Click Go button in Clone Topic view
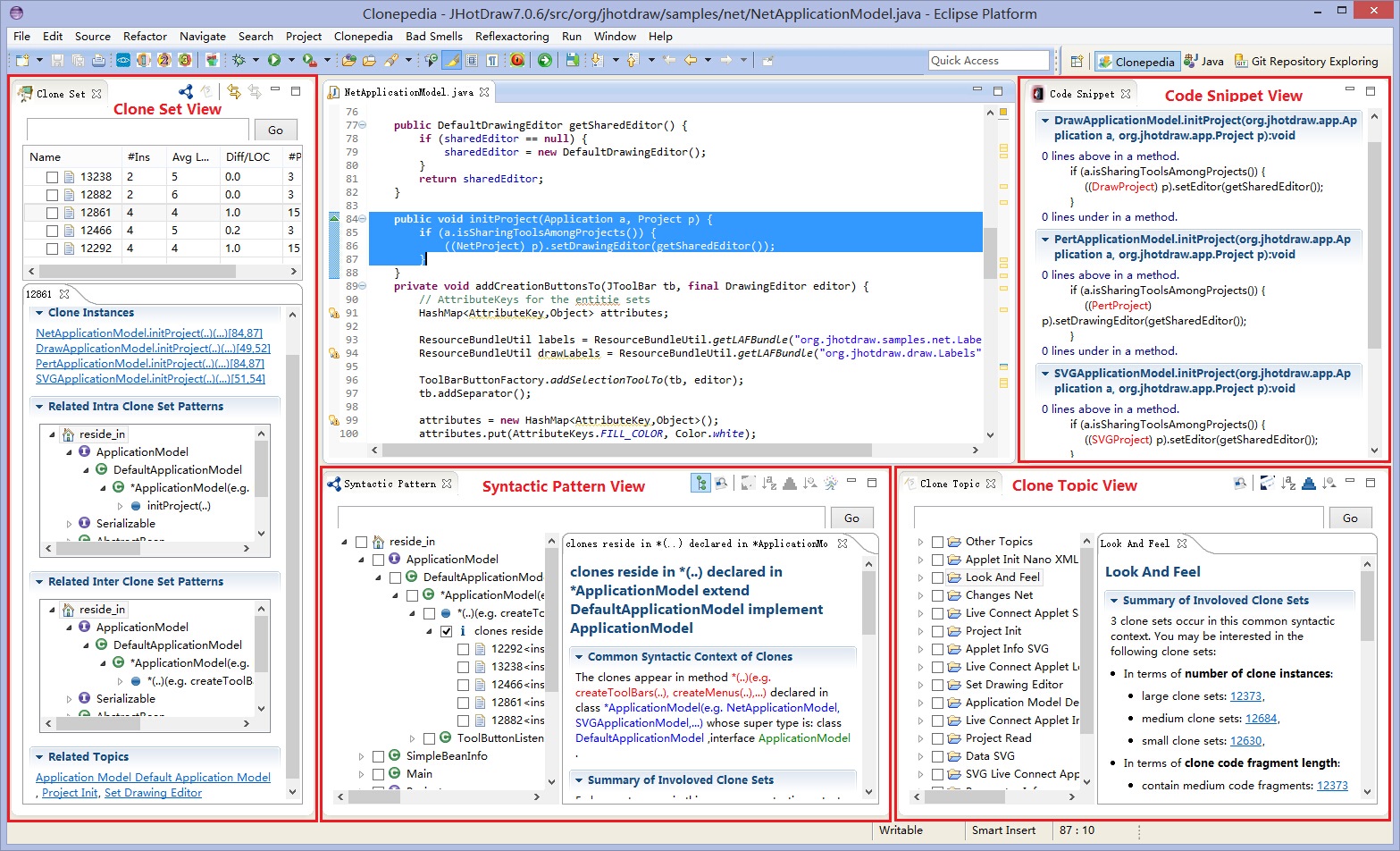 click(1349, 518)
